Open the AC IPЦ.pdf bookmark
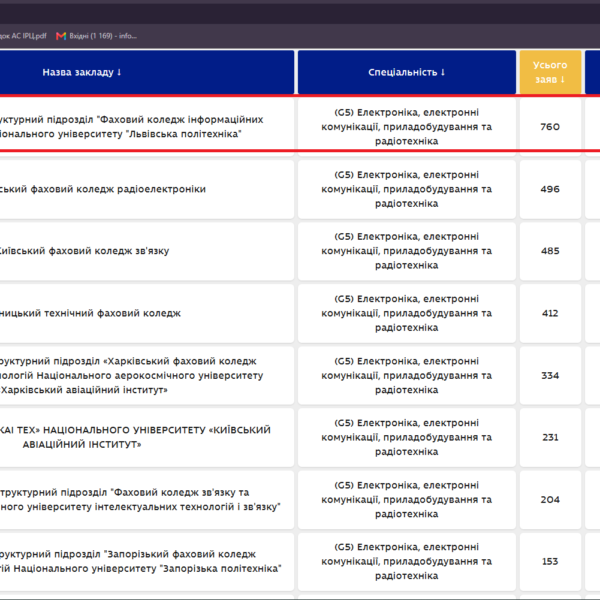The width and height of the screenshot is (600, 600). pyautogui.click(x=23, y=36)
